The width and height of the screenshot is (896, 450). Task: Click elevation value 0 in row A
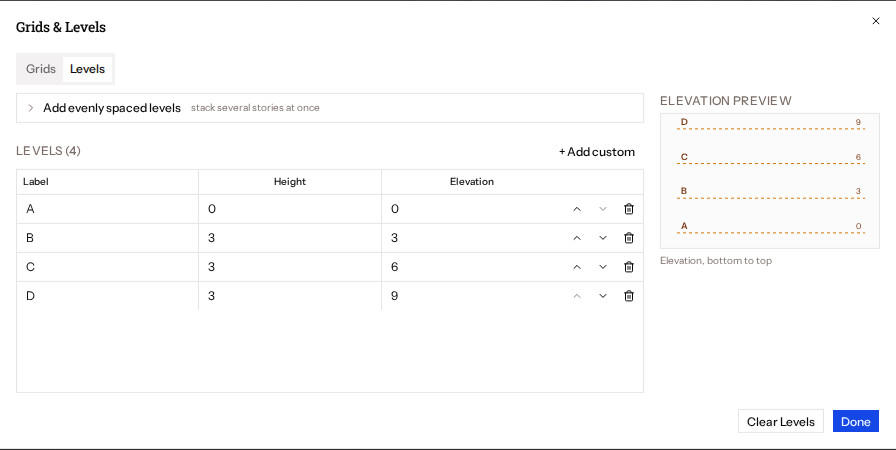(x=394, y=209)
